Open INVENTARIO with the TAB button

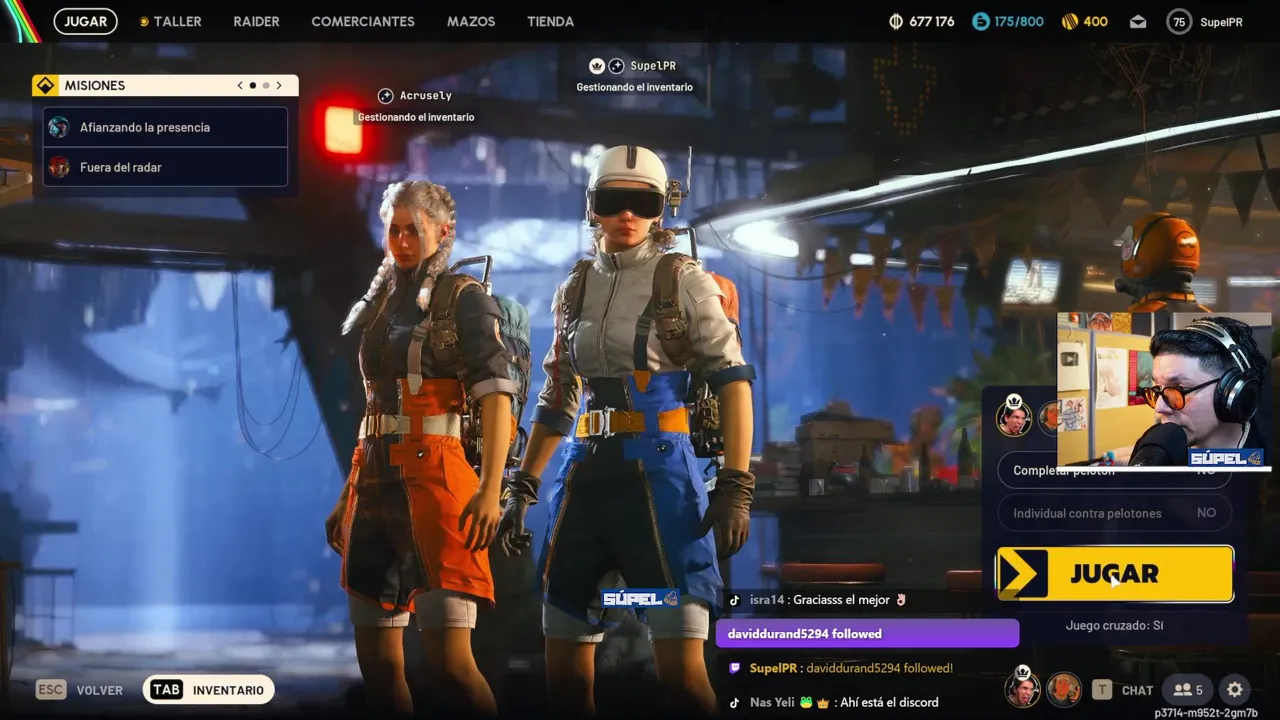tap(209, 690)
